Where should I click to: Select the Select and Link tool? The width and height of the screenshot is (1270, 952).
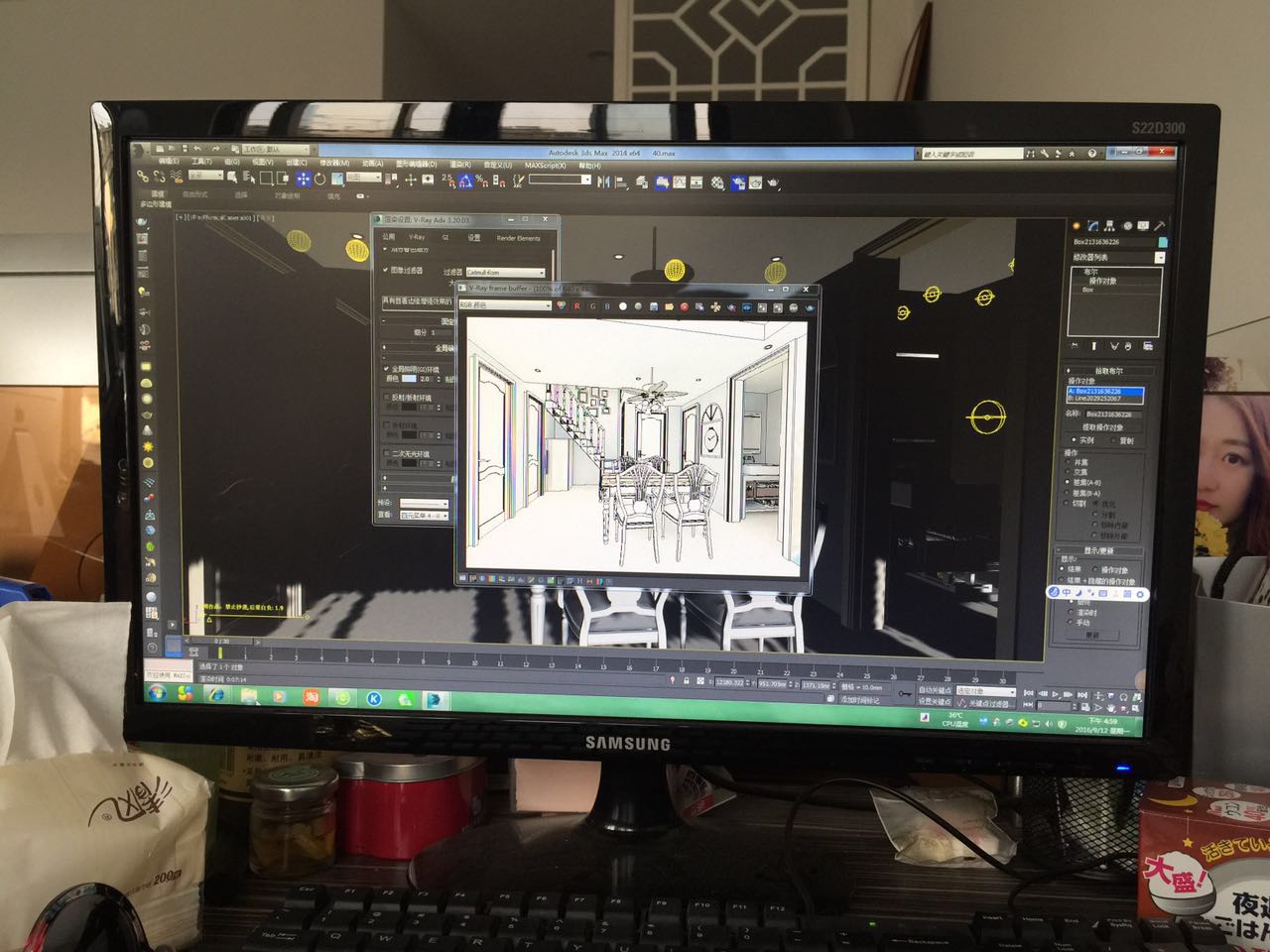tap(142, 178)
